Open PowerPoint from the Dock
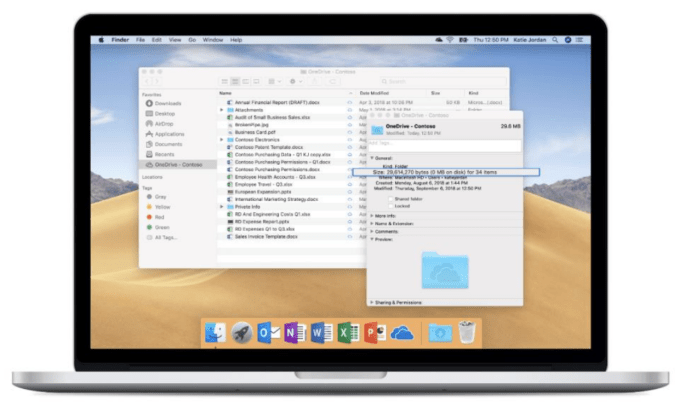The width and height of the screenshot is (679, 412). [x=375, y=333]
